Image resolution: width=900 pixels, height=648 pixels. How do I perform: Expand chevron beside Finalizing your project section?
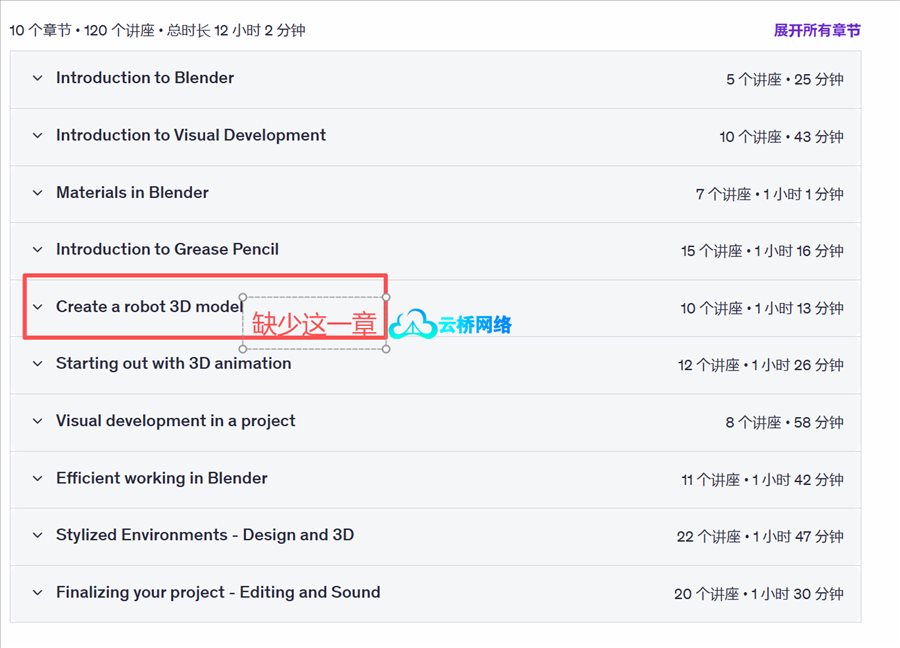(38, 593)
